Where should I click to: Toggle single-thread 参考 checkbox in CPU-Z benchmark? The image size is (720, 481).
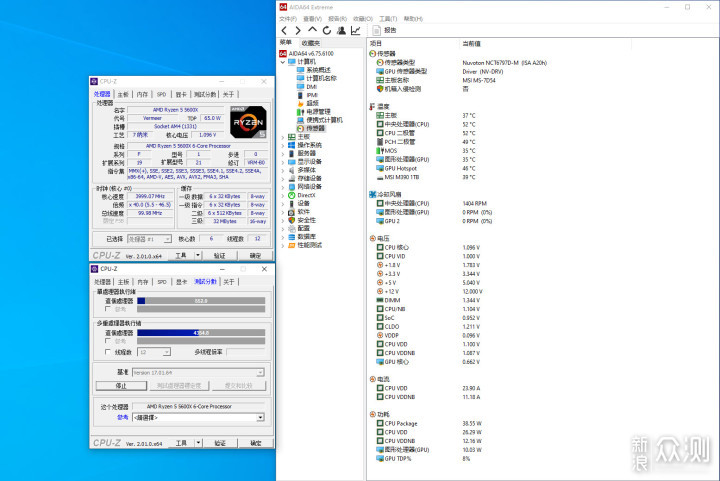(108, 309)
